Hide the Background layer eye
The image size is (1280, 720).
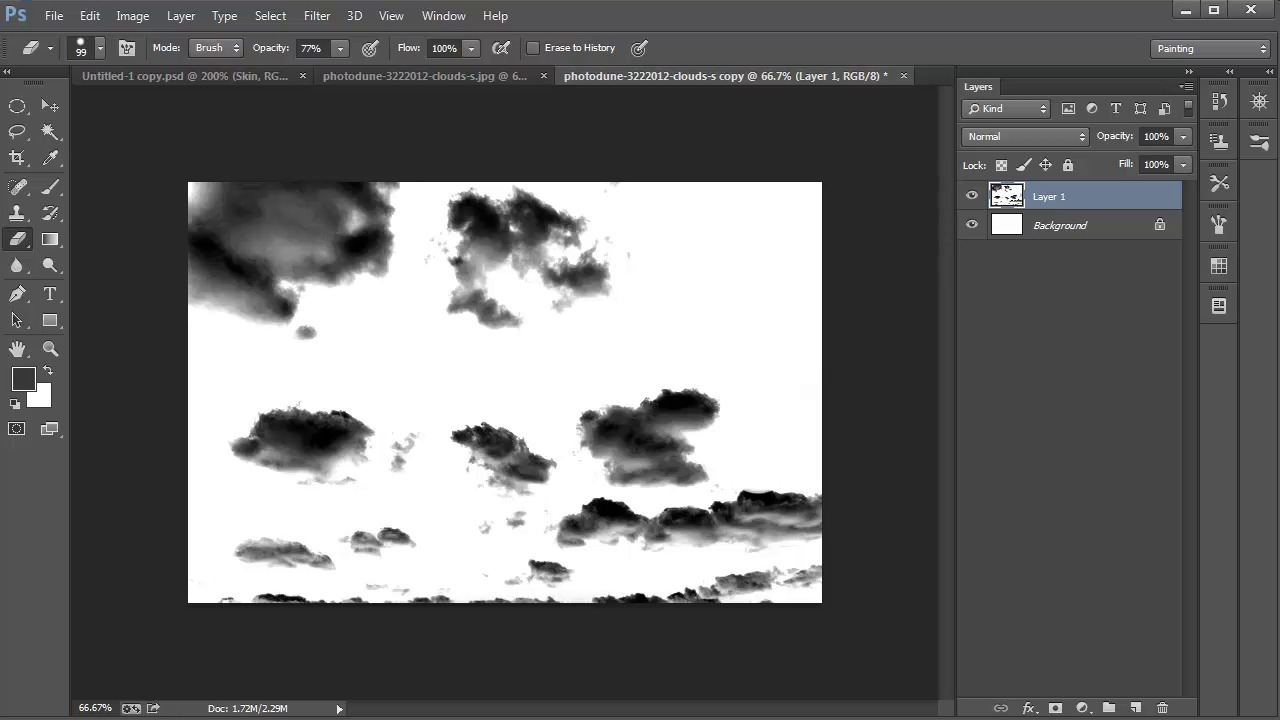[972, 225]
